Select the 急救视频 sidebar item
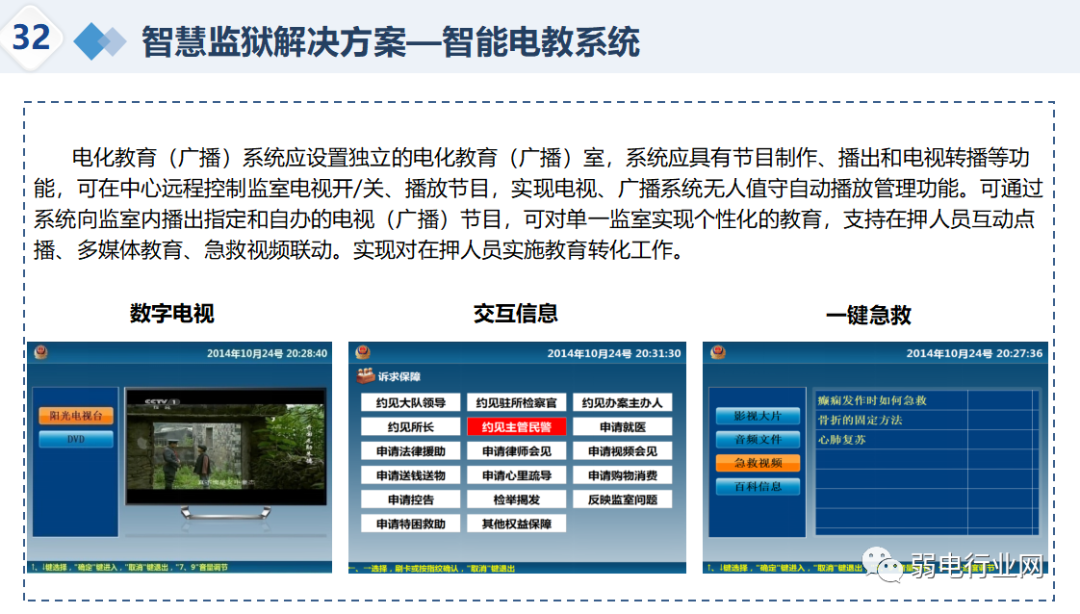The height and width of the screenshot is (614, 1080). (757, 463)
